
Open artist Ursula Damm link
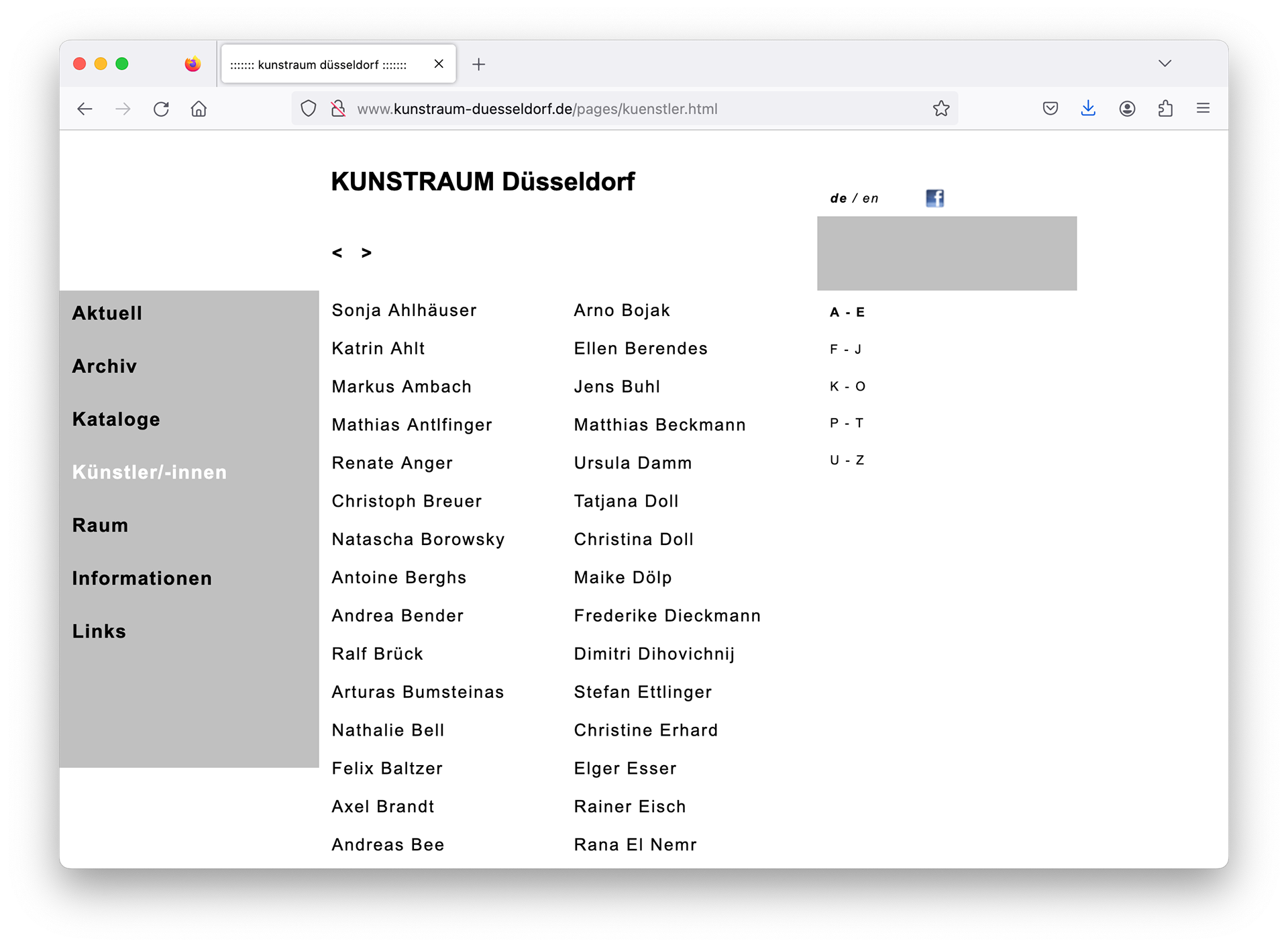[632, 463]
